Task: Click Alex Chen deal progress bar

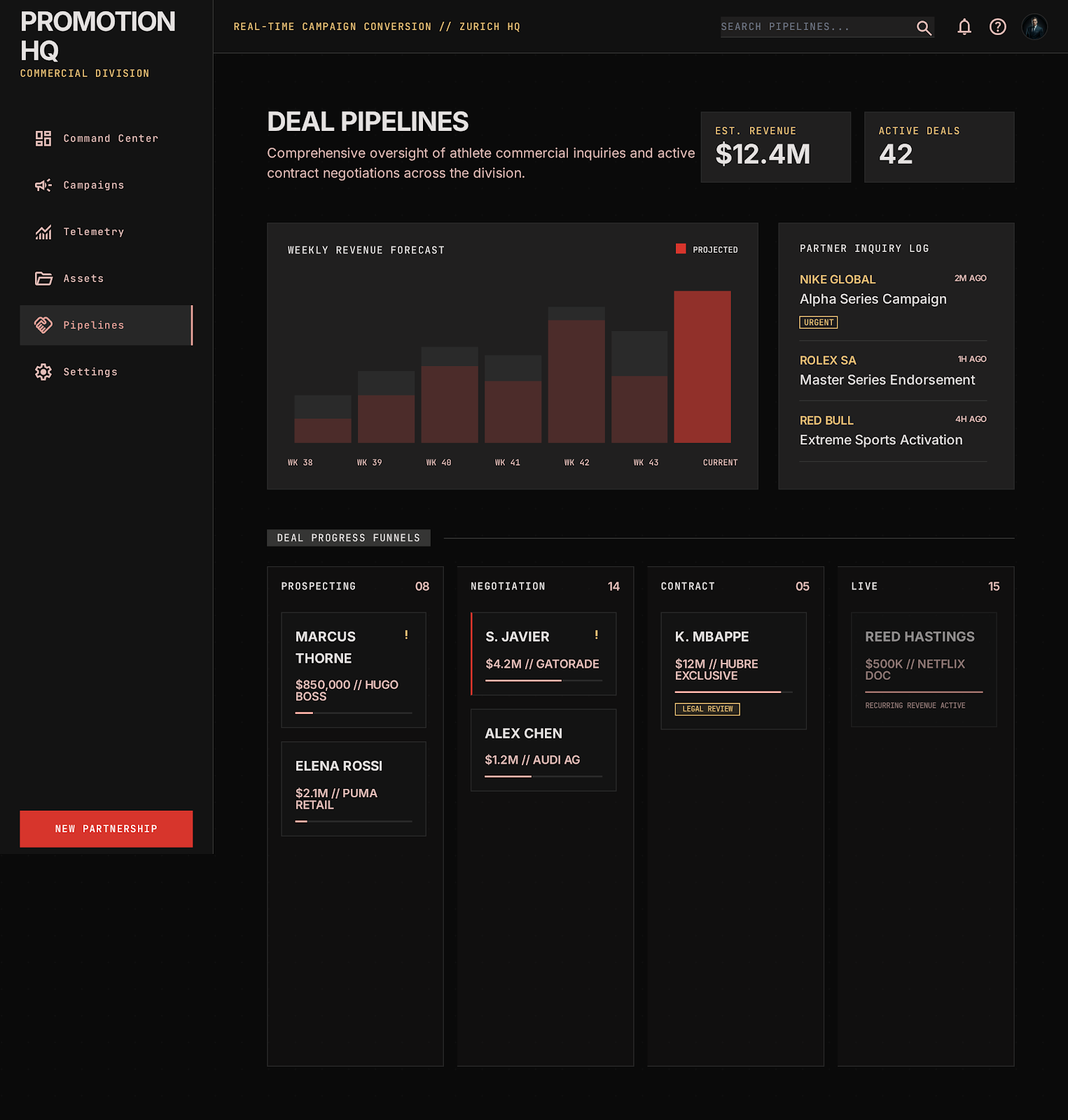Action: pos(543,776)
